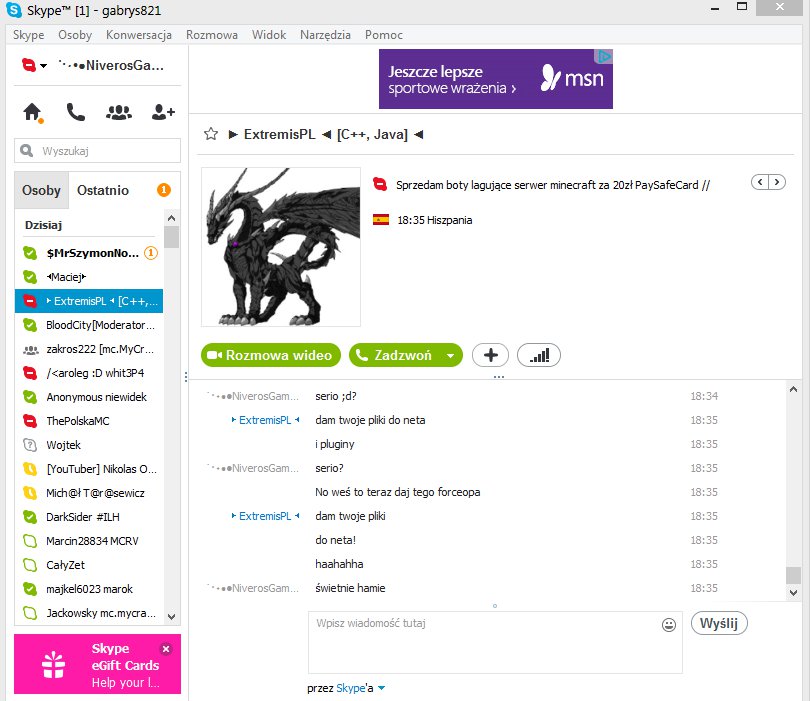The image size is (810, 701).
Task: Click the red busy status icon at top
Action: tap(29, 65)
